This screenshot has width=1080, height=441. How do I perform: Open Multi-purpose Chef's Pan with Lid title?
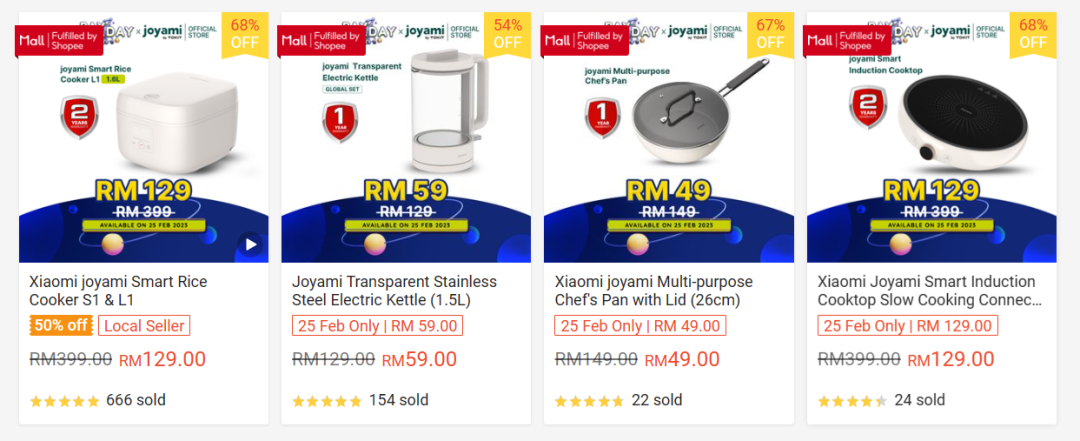[x=654, y=291]
